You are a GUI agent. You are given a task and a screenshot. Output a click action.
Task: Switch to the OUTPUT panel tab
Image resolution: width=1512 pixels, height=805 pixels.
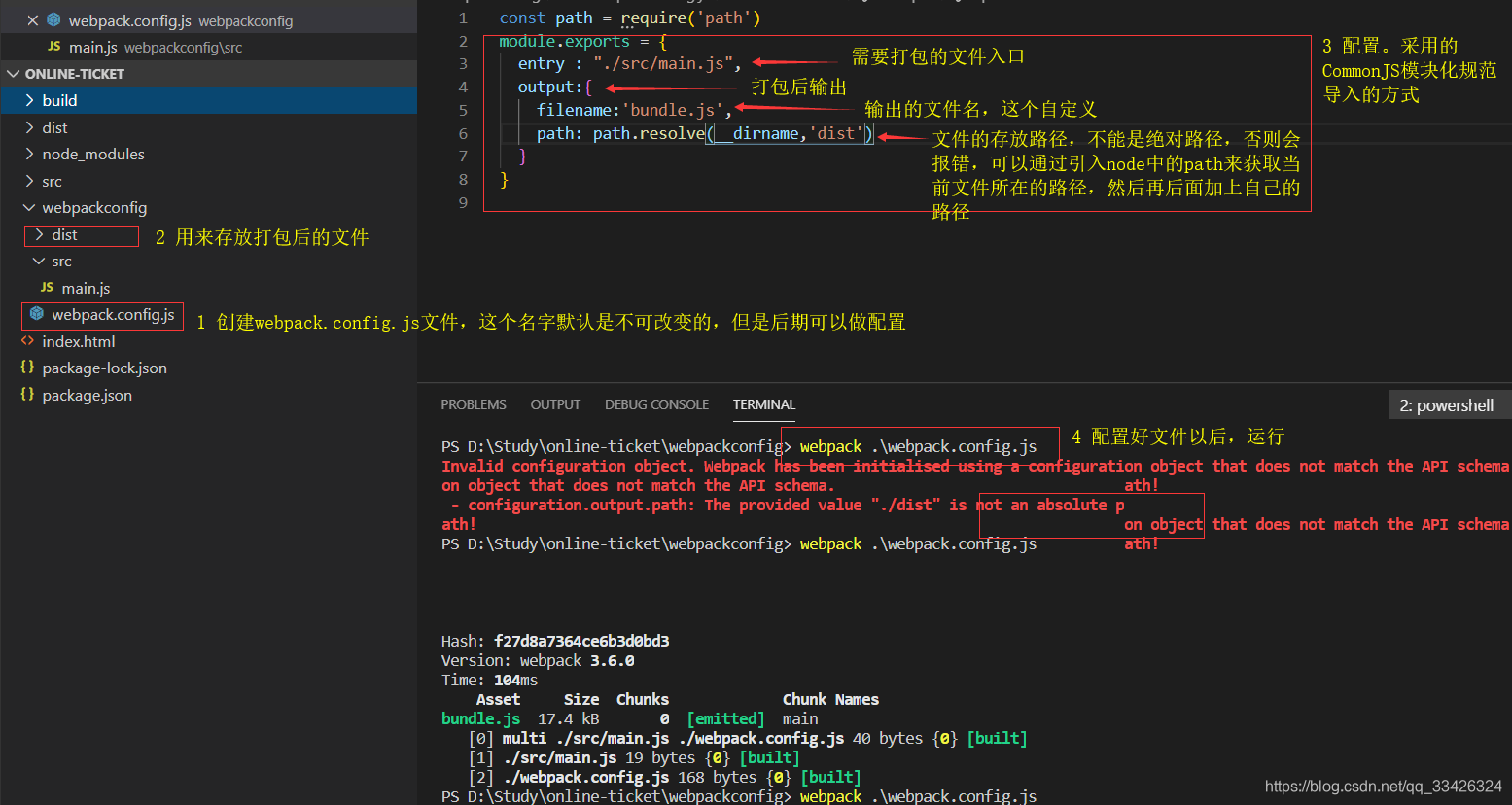555,404
